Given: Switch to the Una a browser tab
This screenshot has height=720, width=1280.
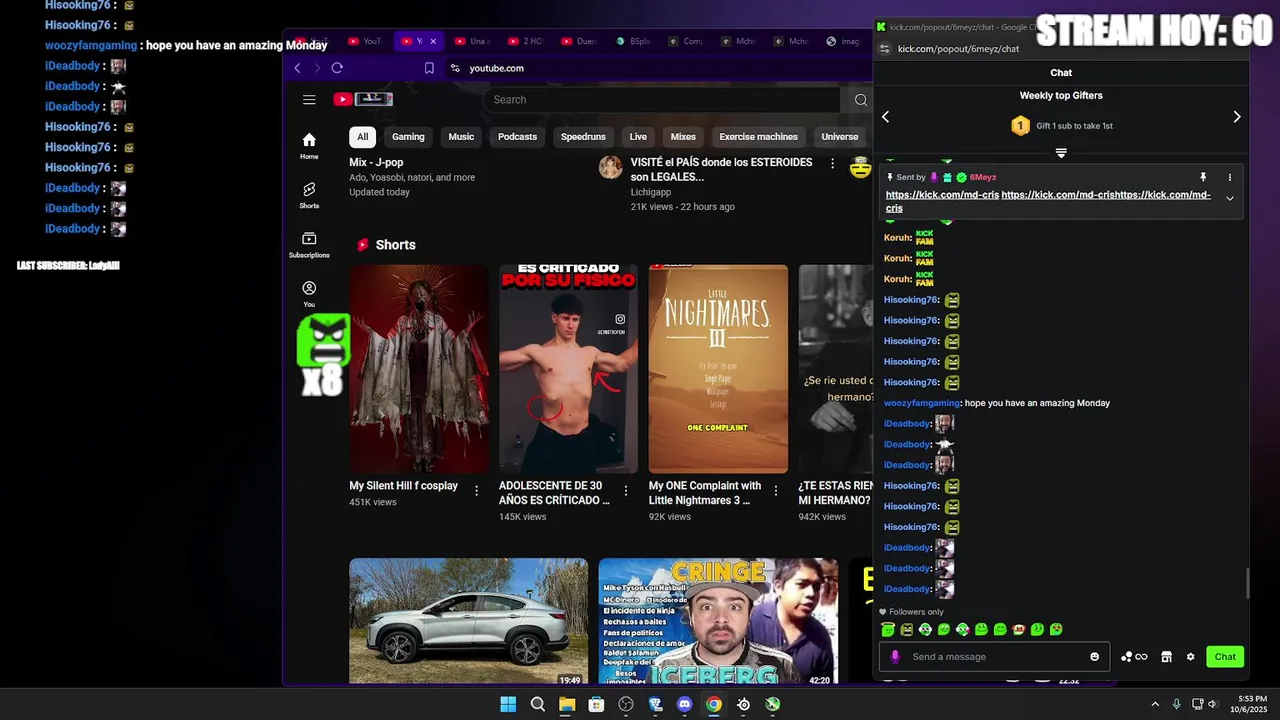Looking at the screenshot, I should pos(472,41).
